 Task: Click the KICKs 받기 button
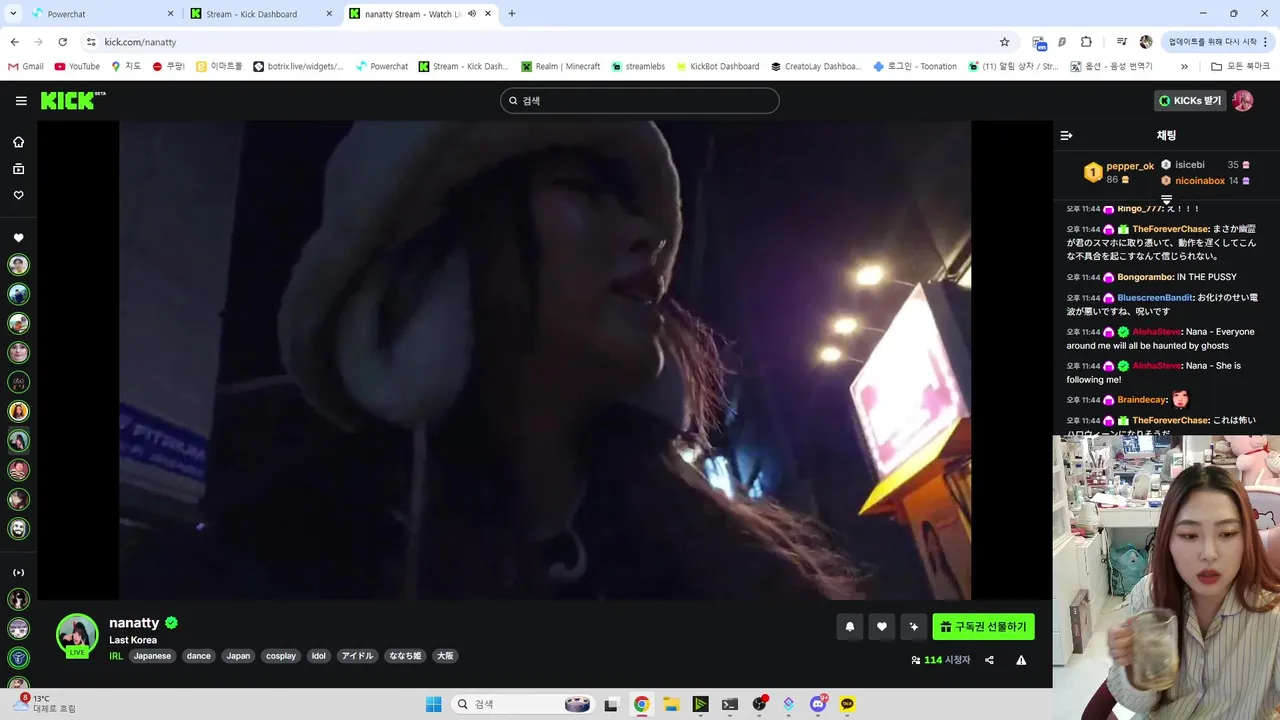1189,101
